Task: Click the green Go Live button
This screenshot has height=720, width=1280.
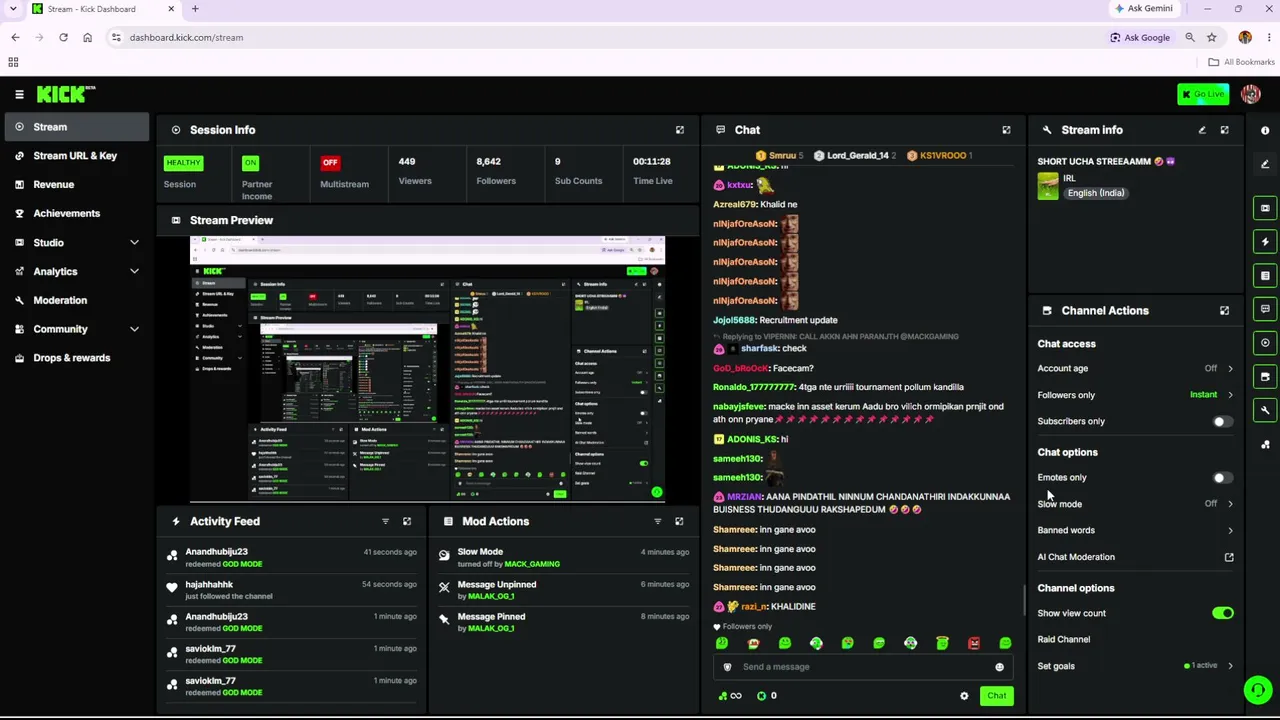Action: [x=1203, y=94]
